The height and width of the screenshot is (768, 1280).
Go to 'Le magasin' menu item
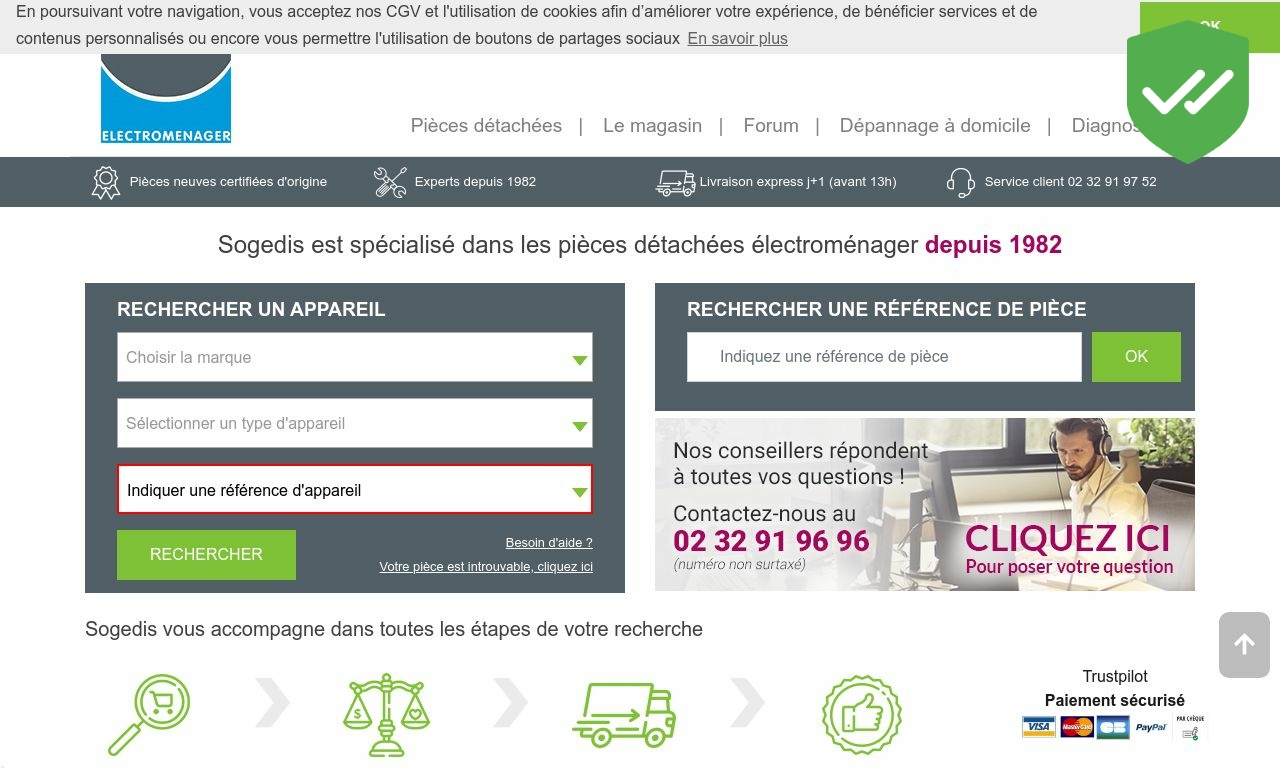click(x=652, y=125)
